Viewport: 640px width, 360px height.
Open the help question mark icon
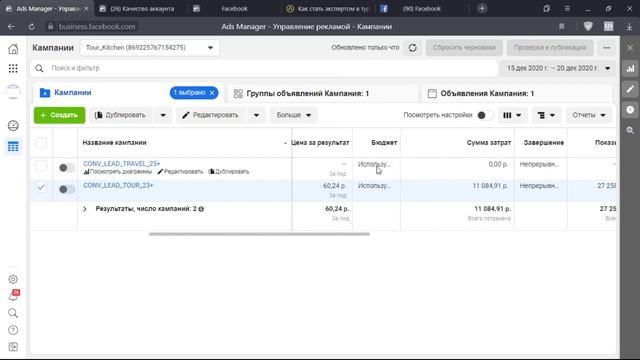coord(13,330)
